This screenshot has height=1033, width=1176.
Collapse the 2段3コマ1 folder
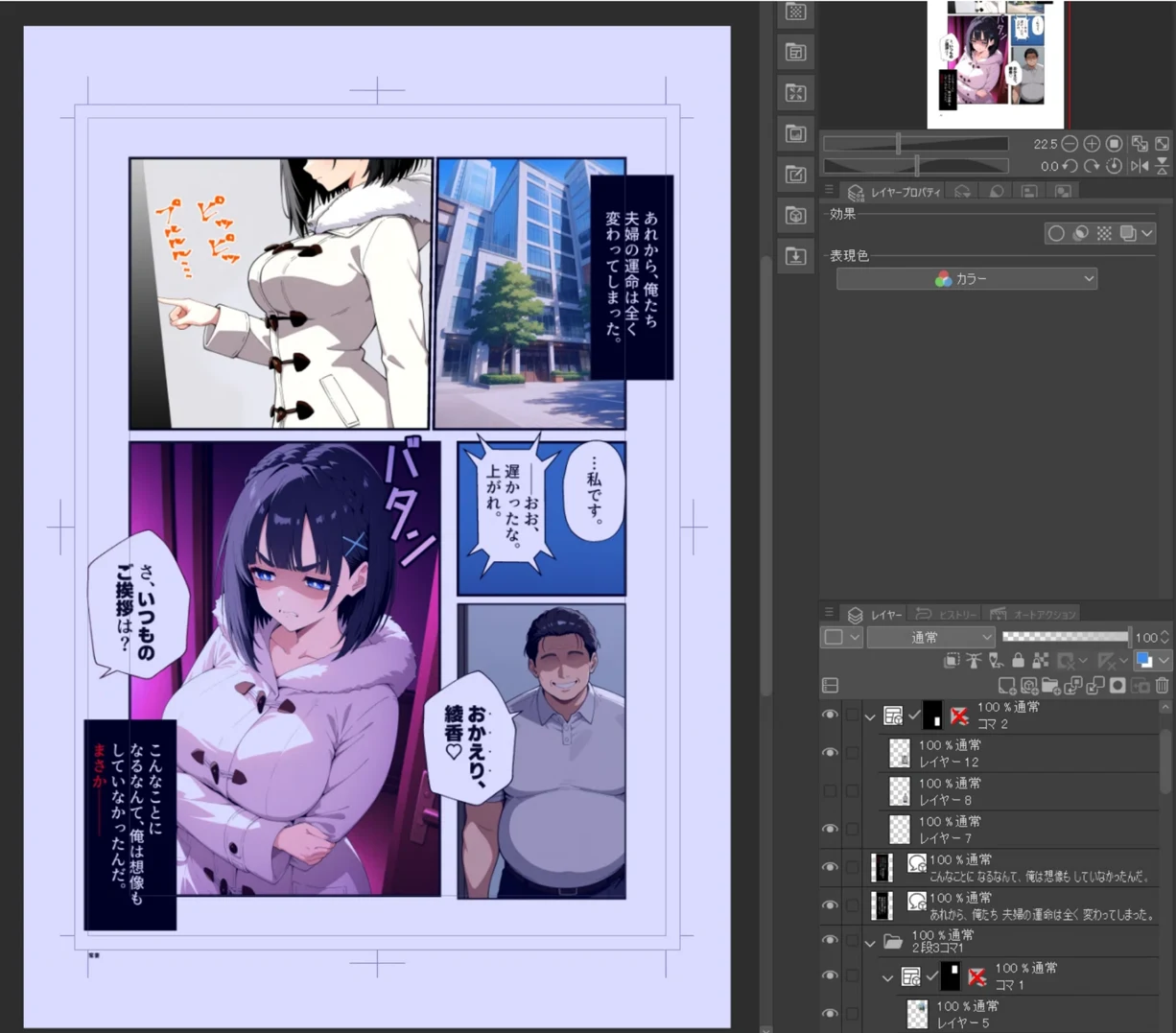pos(870,943)
